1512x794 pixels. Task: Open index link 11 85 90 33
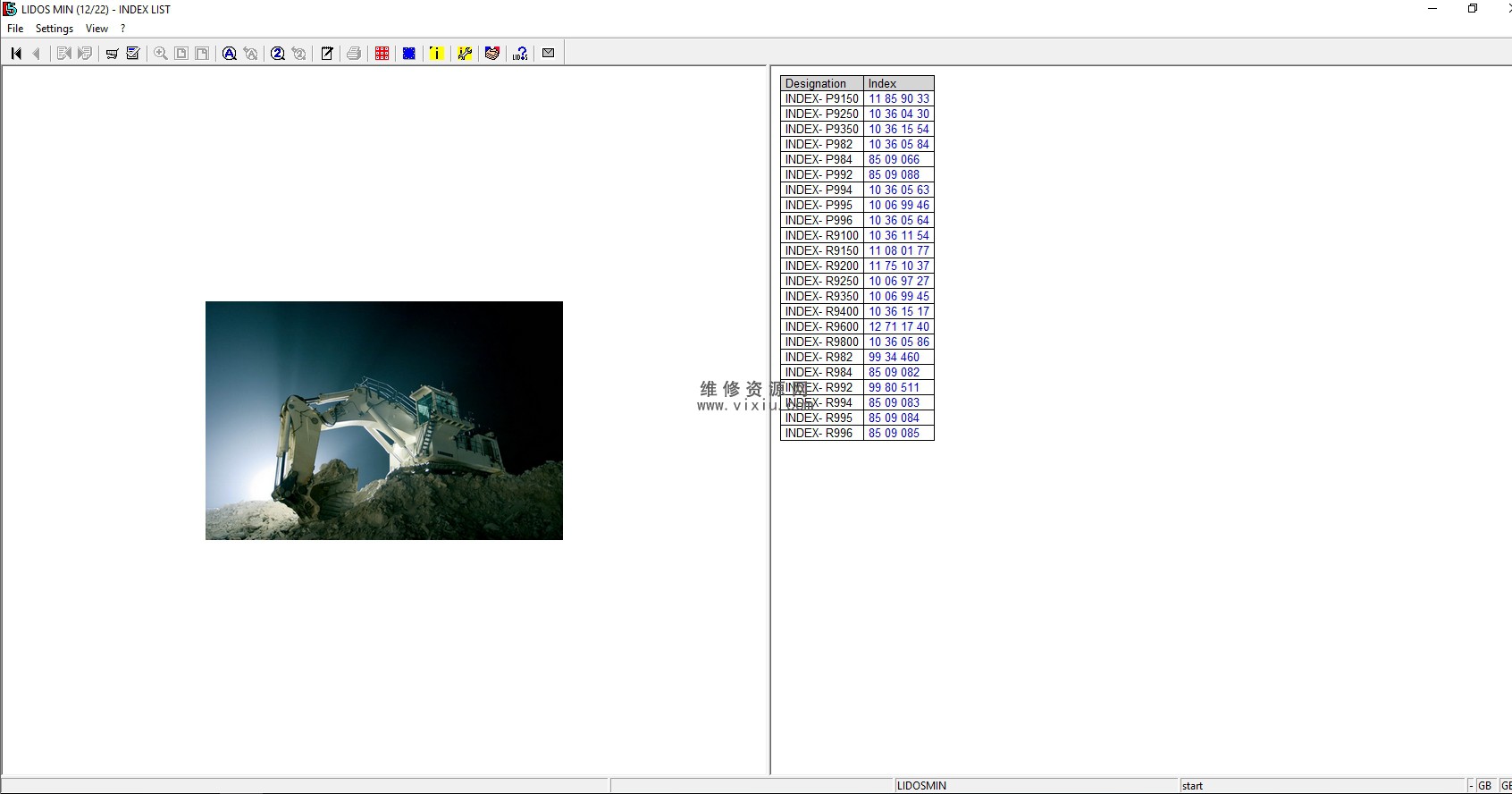pyautogui.click(x=898, y=99)
